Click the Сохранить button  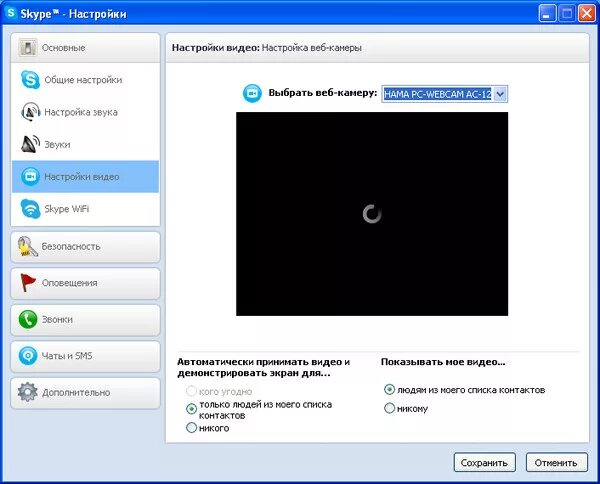pos(484,463)
